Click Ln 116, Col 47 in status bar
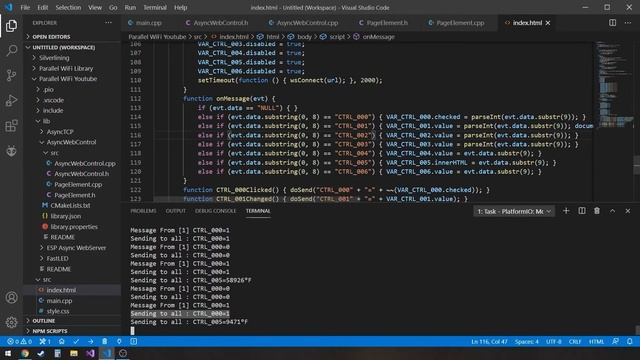 (489, 341)
